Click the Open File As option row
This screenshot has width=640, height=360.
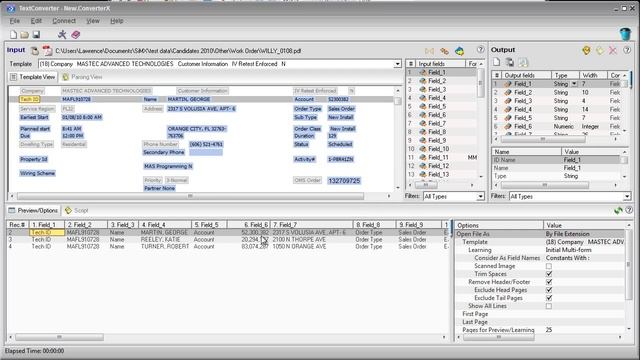540,234
